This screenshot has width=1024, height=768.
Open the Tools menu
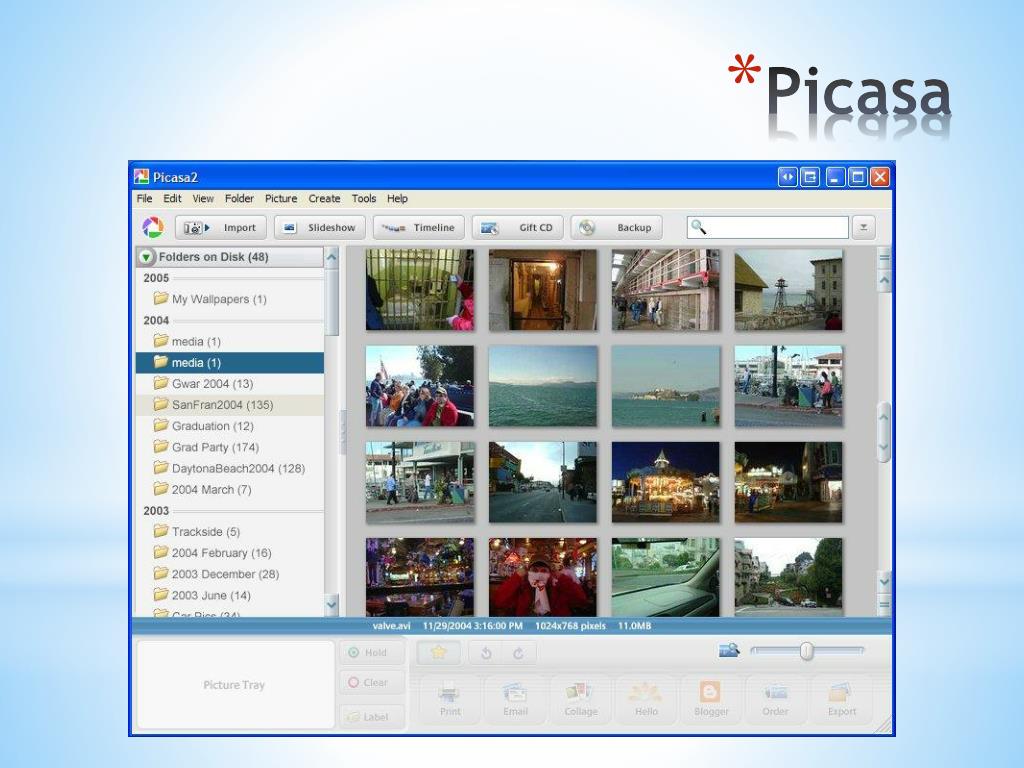[364, 199]
